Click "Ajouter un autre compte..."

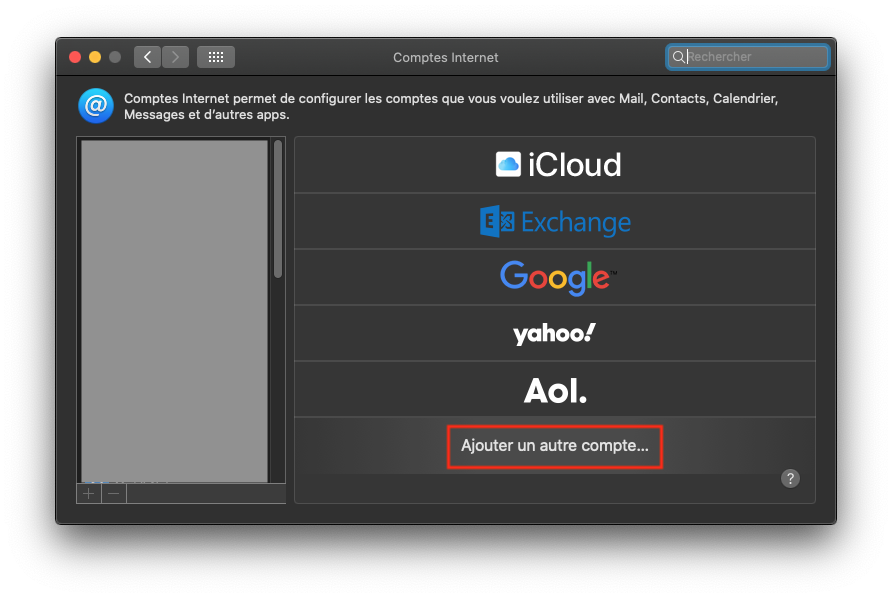click(555, 446)
